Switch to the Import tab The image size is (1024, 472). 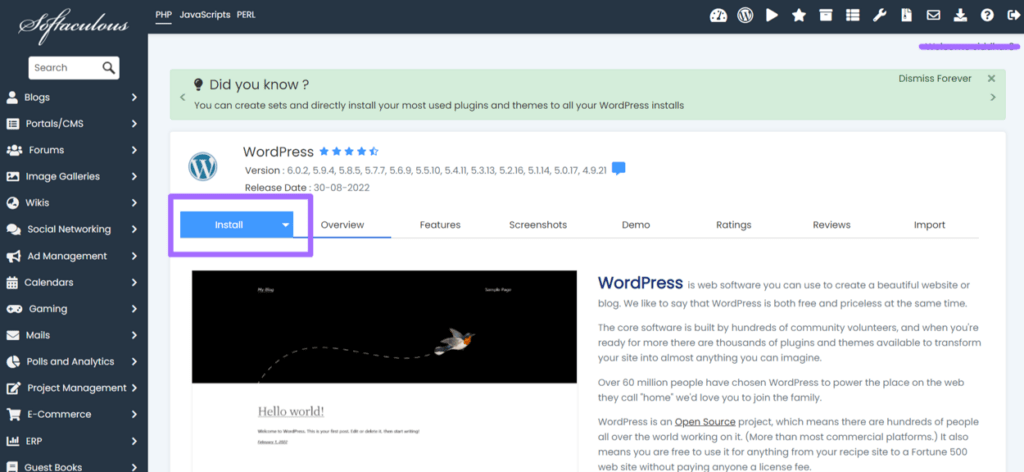coord(929,225)
